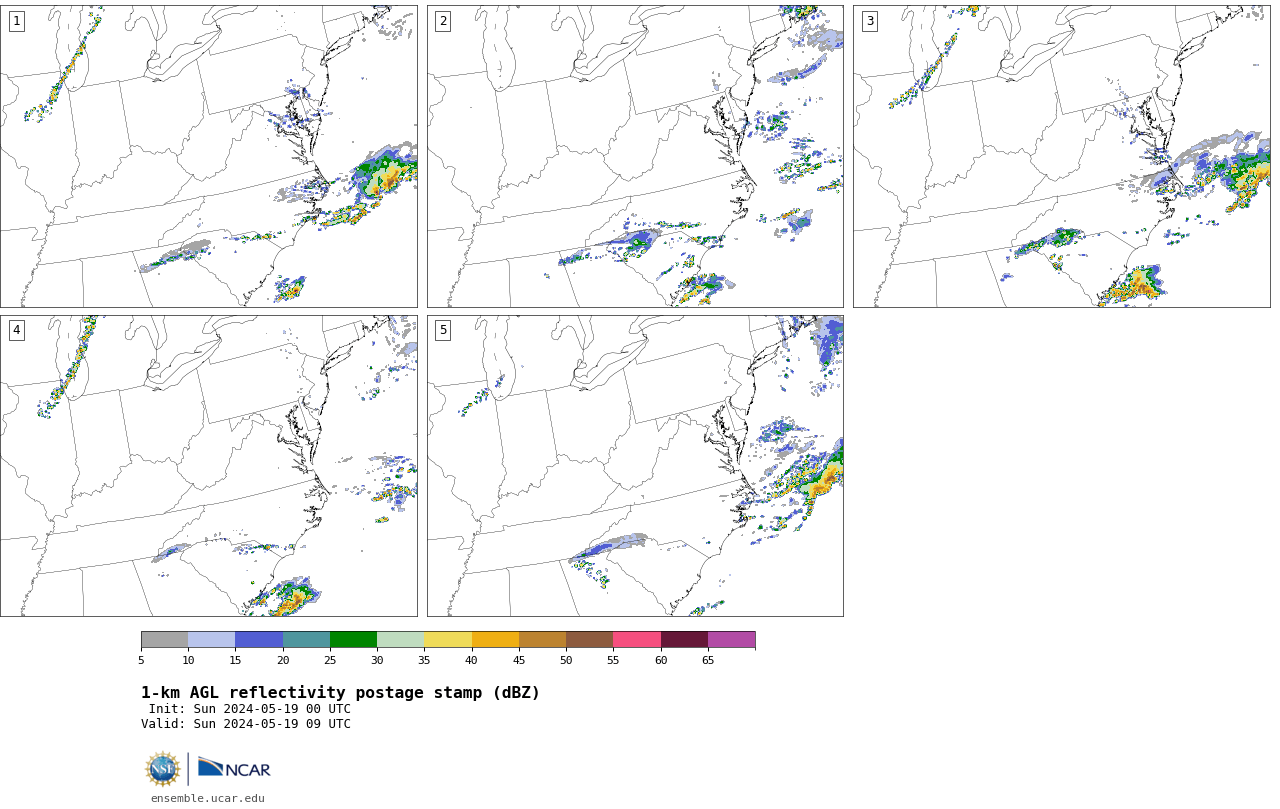This screenshot has width=1280, height=809.
Task: Click the 35 tick label on colorbar
Action: click(x=424, y=660)
